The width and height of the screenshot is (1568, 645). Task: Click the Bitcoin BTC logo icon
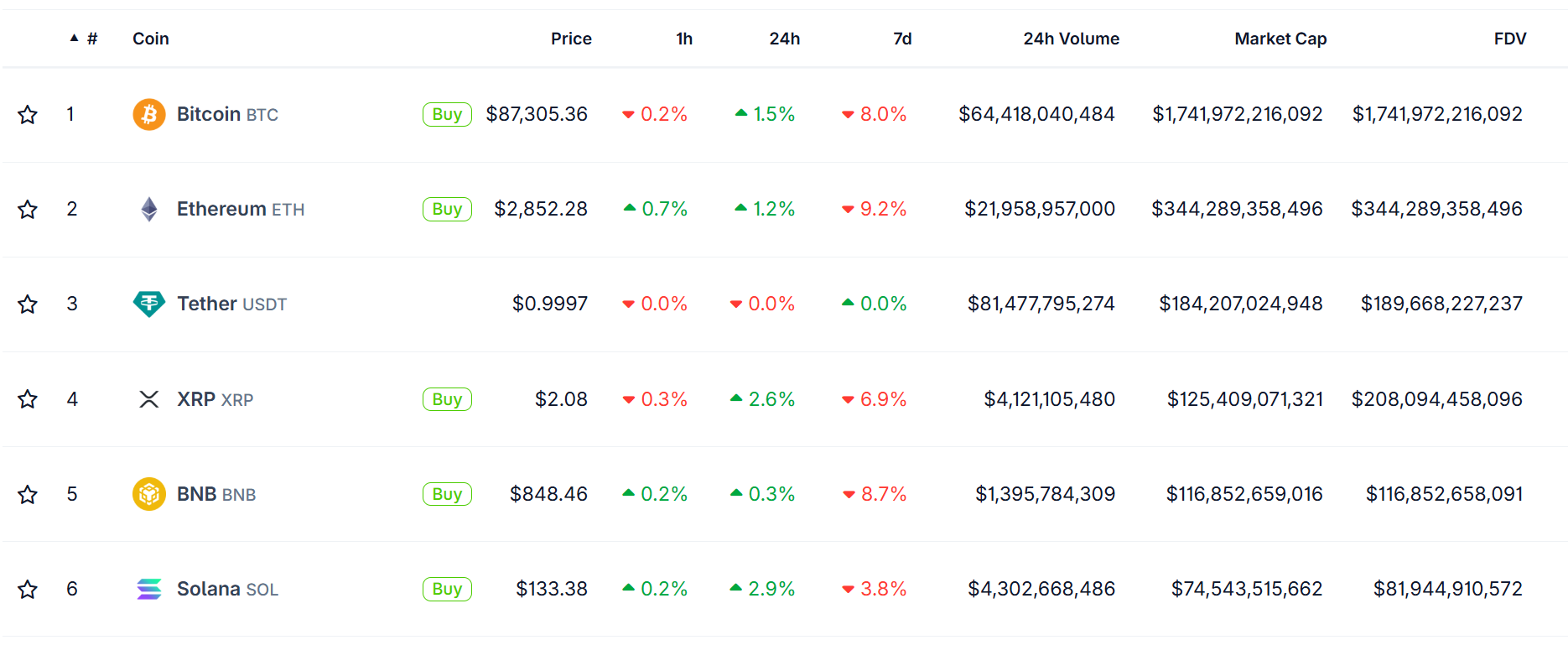(148, 114)
